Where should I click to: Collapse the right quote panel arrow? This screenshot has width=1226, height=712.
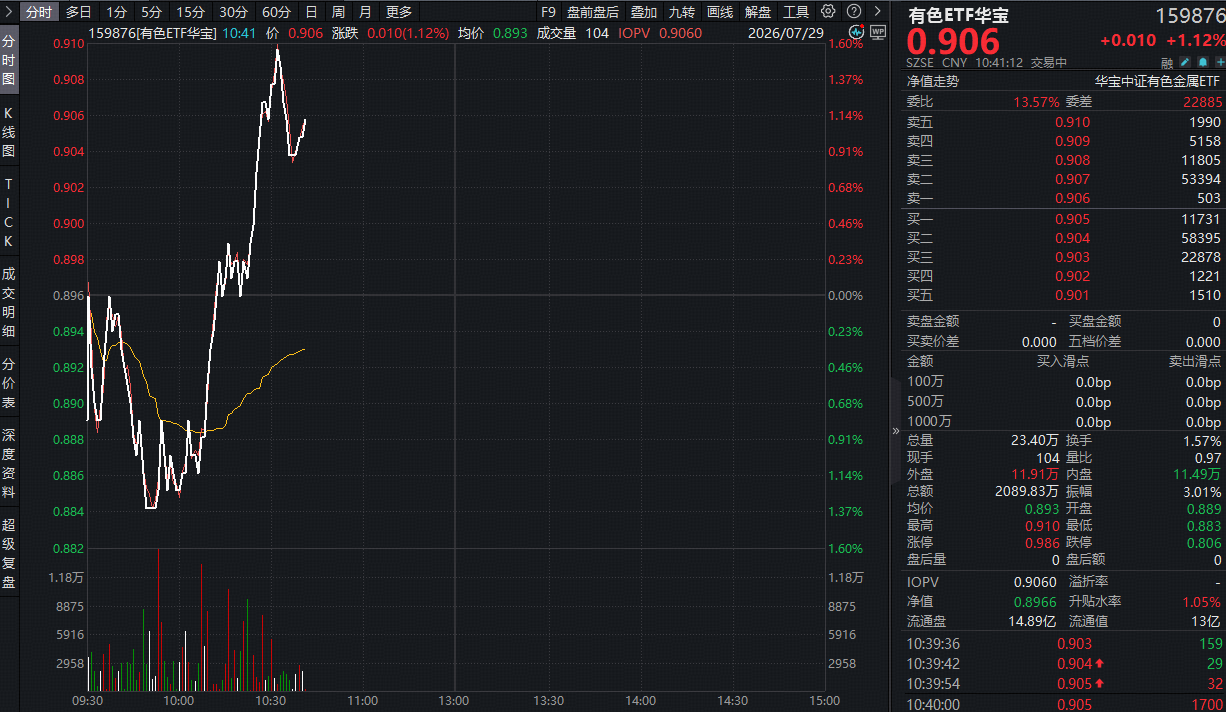(x=895, y=431)
